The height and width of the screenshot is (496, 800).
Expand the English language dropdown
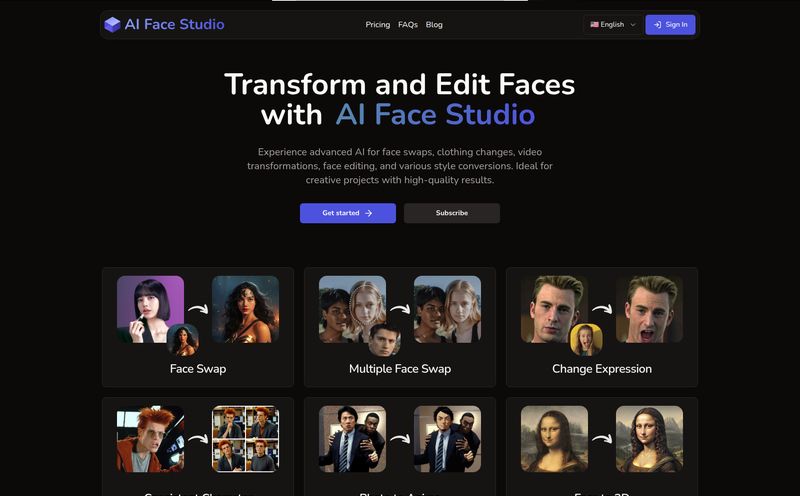coord(613,24)
